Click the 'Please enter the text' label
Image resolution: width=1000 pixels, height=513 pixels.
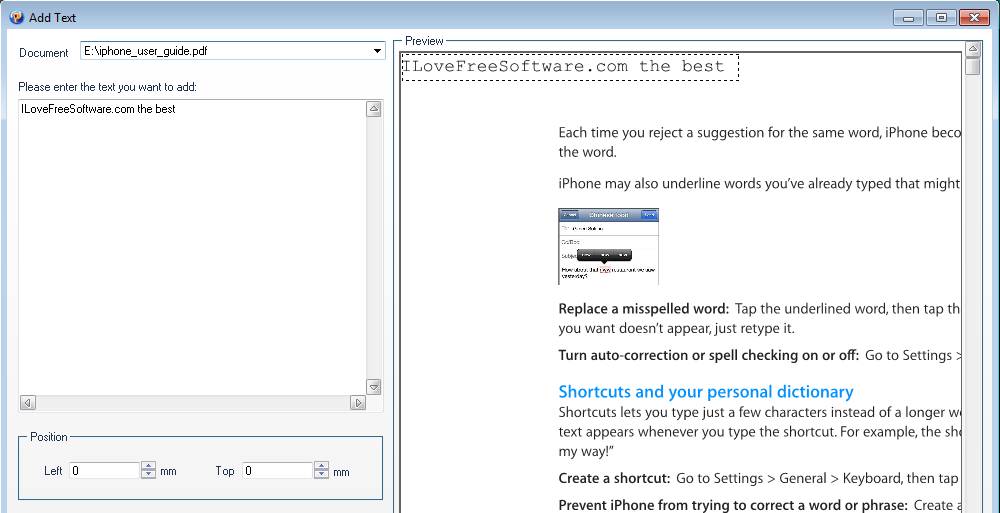107,87
